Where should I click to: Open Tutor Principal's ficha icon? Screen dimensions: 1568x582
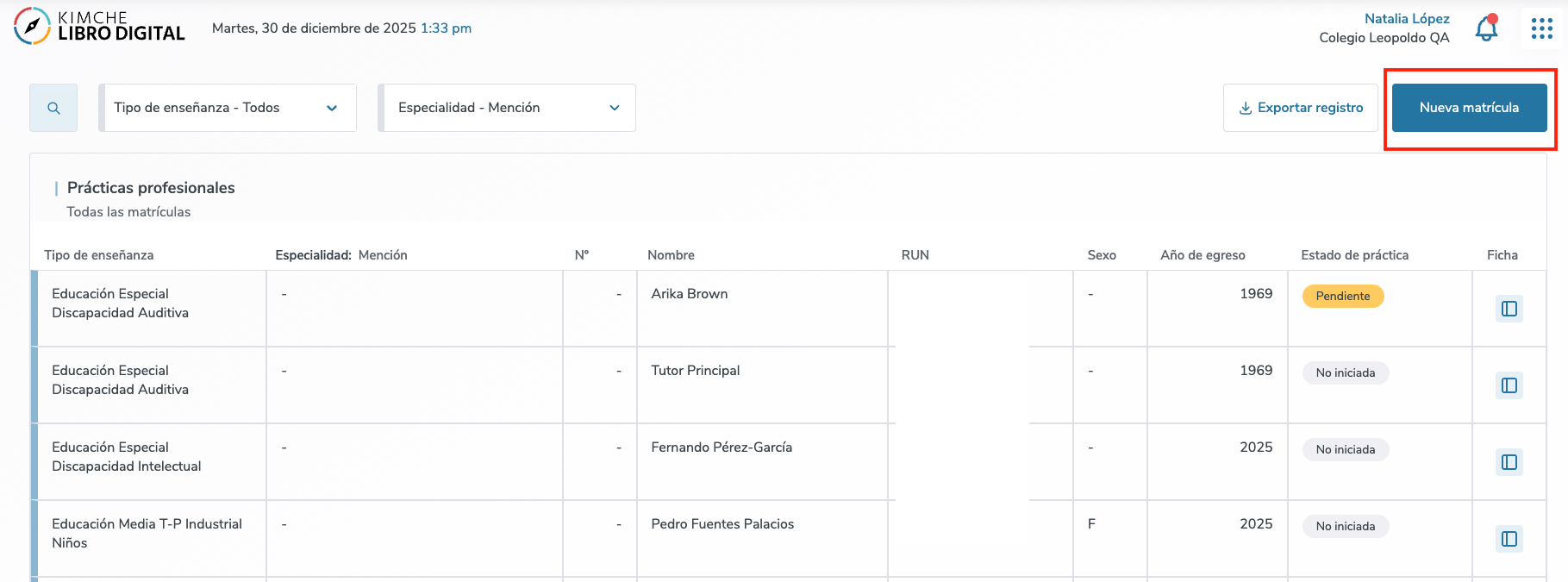coord(1509,385)
